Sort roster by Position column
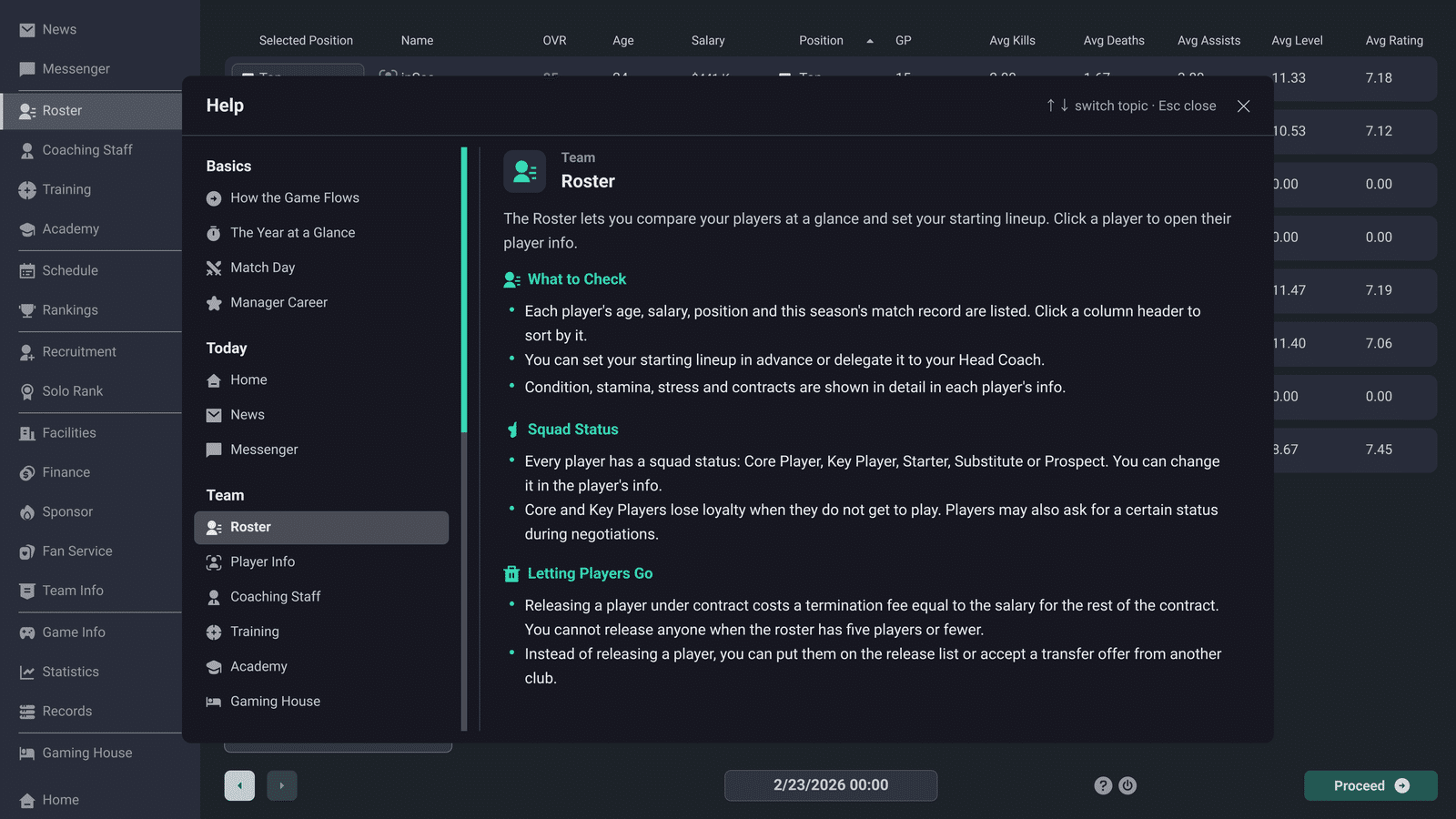This screenshot has width=1456, height=819. pos(821,41)
